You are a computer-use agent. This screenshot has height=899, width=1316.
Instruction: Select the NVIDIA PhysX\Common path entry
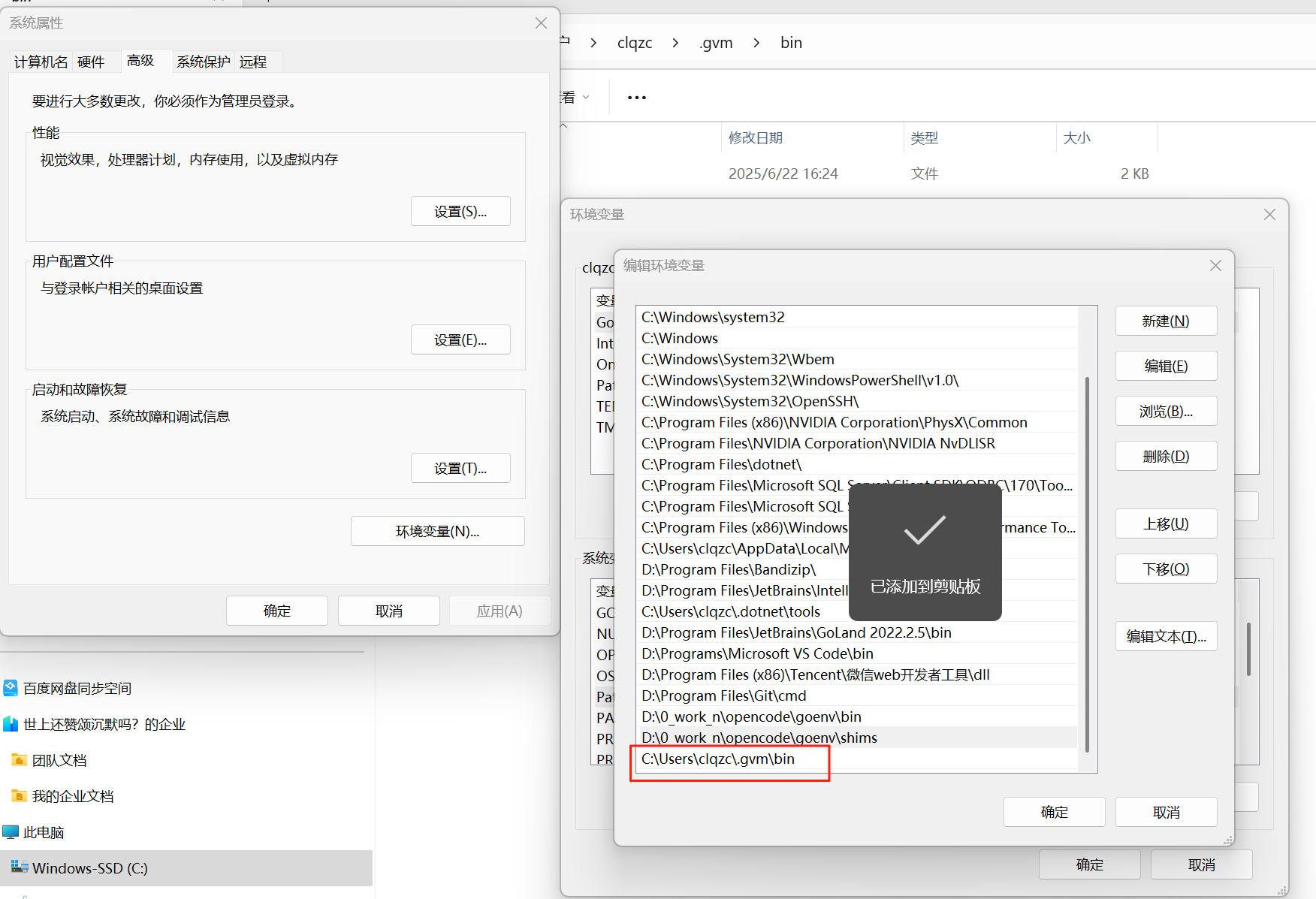(x=857, y=422)
